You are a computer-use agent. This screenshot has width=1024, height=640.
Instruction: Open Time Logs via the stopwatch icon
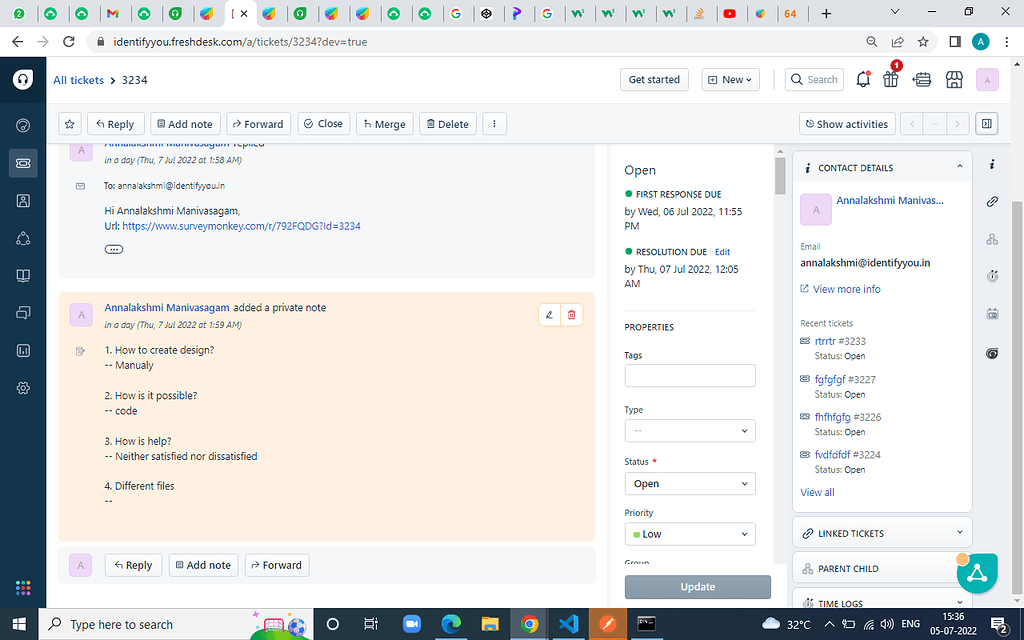992,276
